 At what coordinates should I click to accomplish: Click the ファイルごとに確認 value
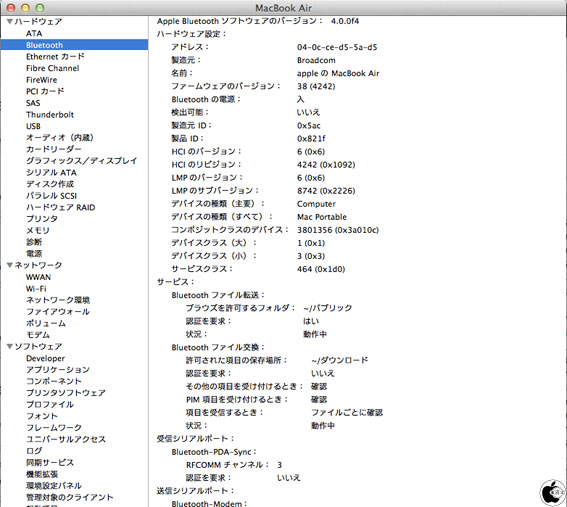coord(346,412)
